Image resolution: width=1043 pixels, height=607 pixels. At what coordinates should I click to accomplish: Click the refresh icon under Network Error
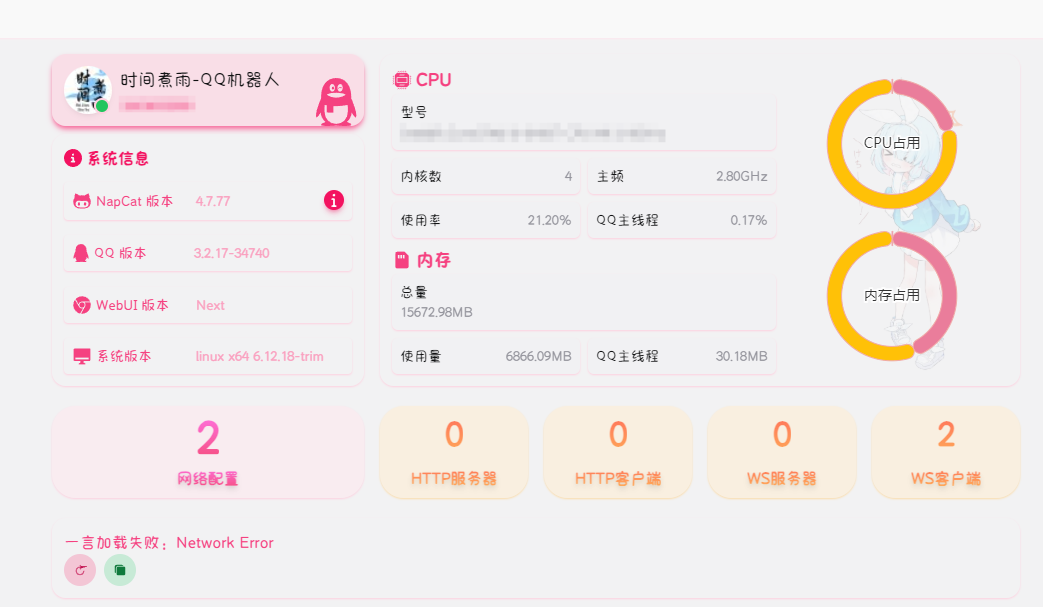pyautogui.click(x=80, y=570)
